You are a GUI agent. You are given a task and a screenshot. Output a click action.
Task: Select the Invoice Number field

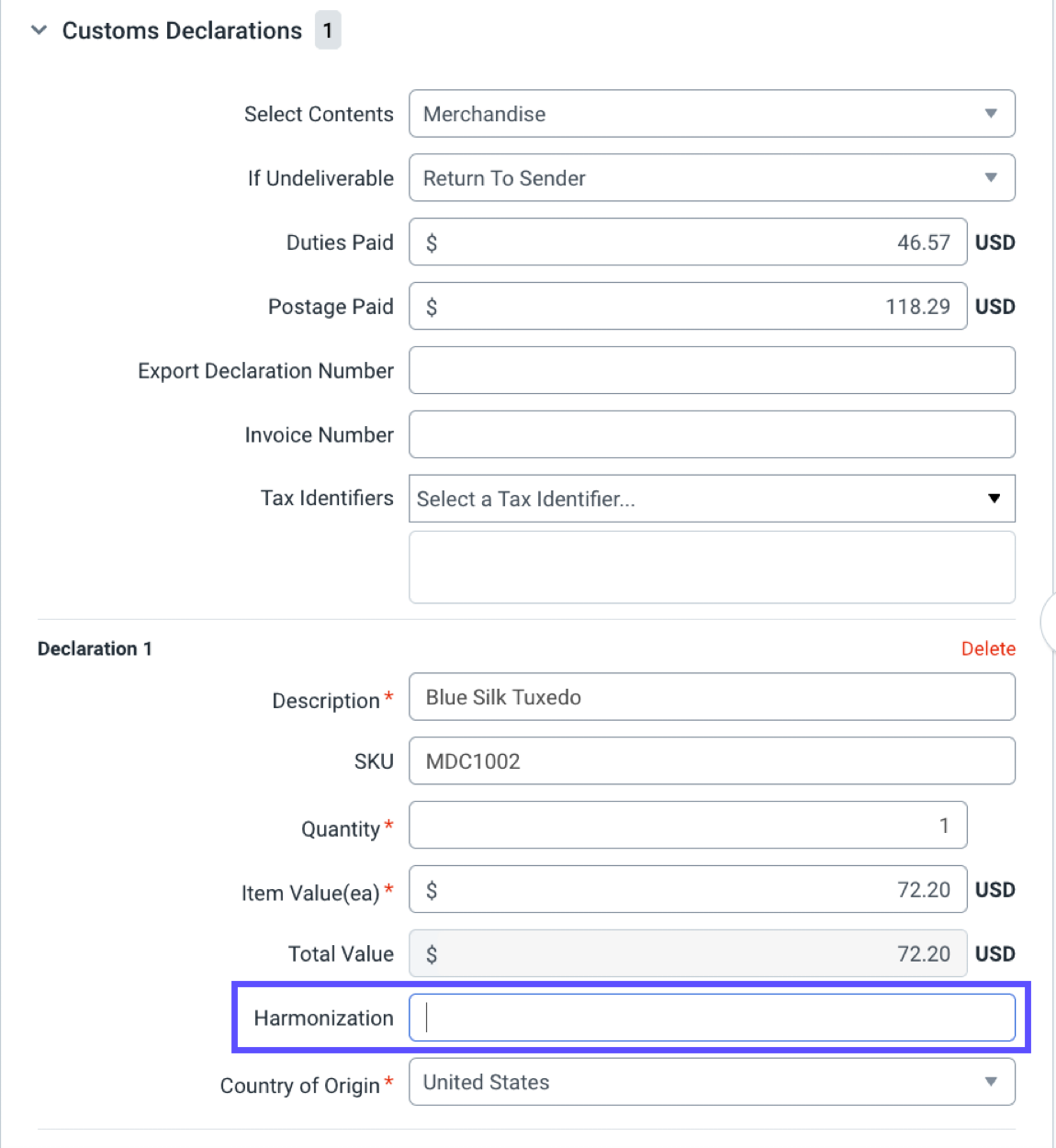712,433
